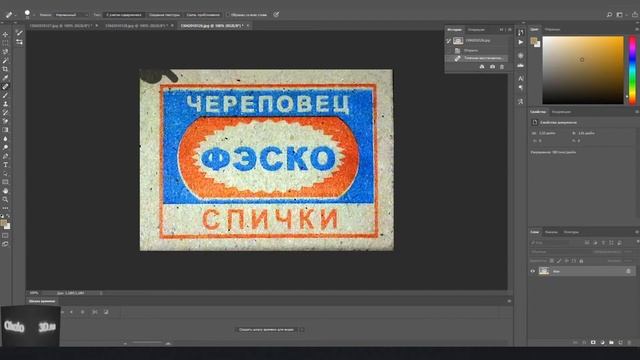Switch to the "Каналы" tab

[551, 232]
